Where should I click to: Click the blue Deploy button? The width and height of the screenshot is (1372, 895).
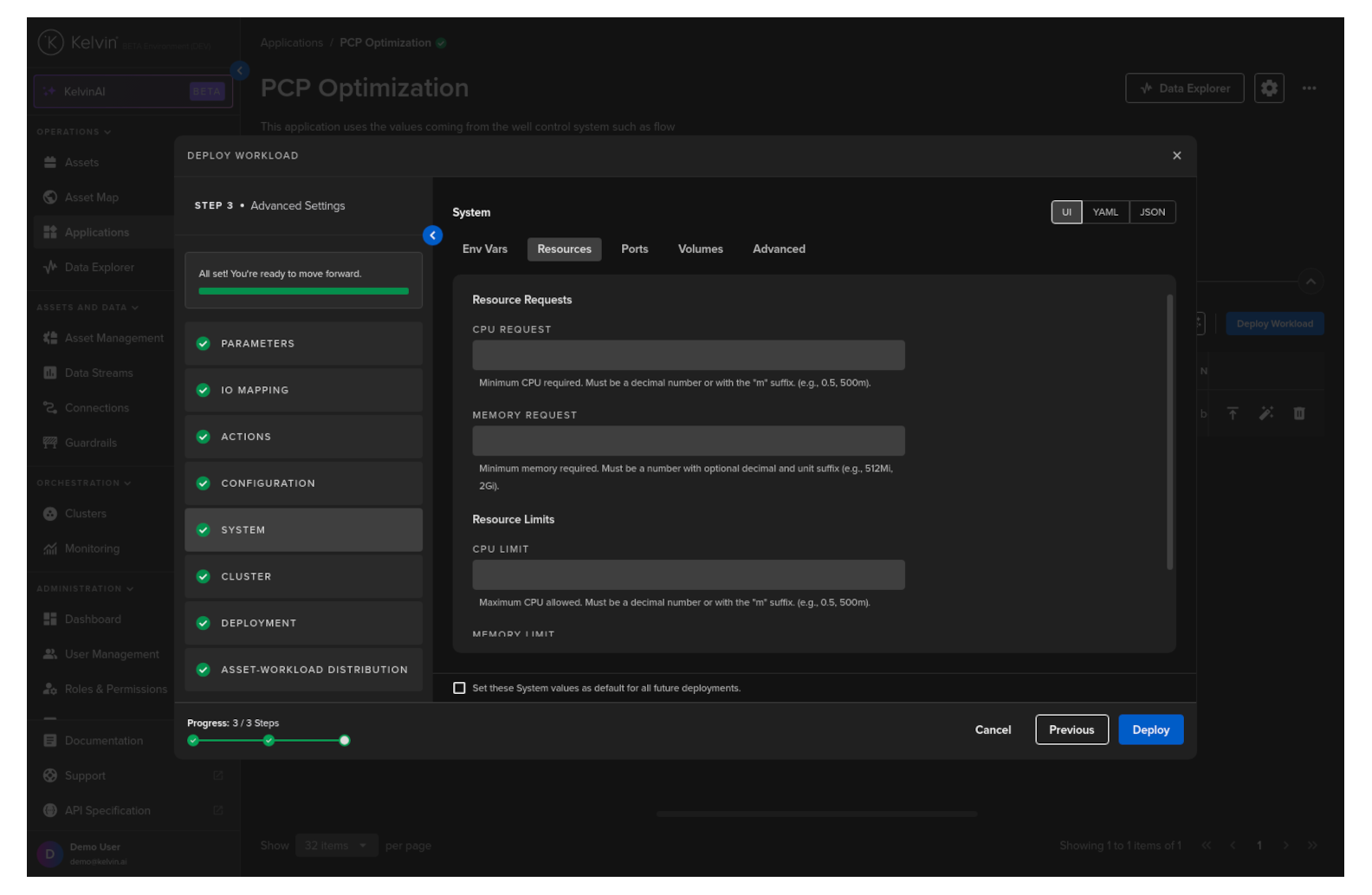pos(1150,730)
